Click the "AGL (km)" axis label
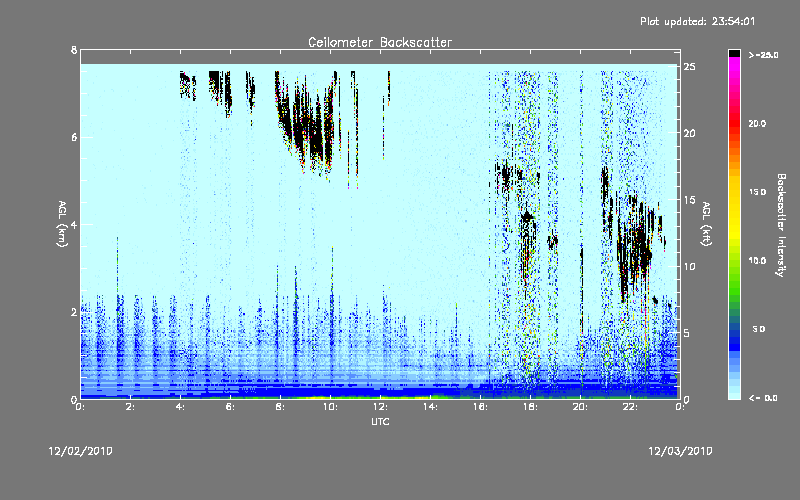Screen dimensions: 800x500 (x=62, y=224)
